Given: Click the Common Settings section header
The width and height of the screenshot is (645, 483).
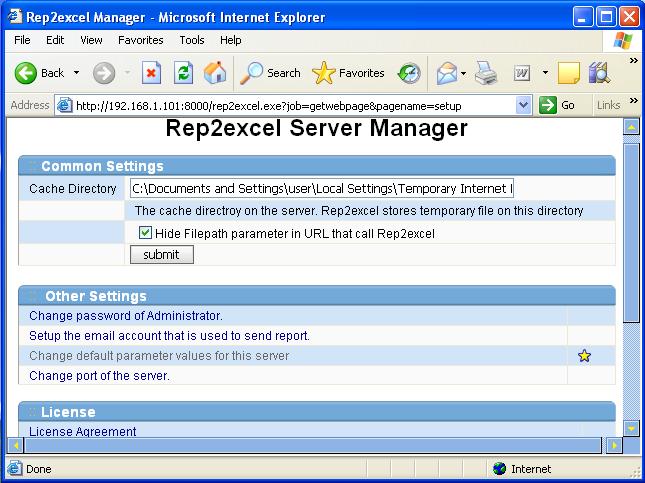Looking at the screenshot, I should [317, 166].
